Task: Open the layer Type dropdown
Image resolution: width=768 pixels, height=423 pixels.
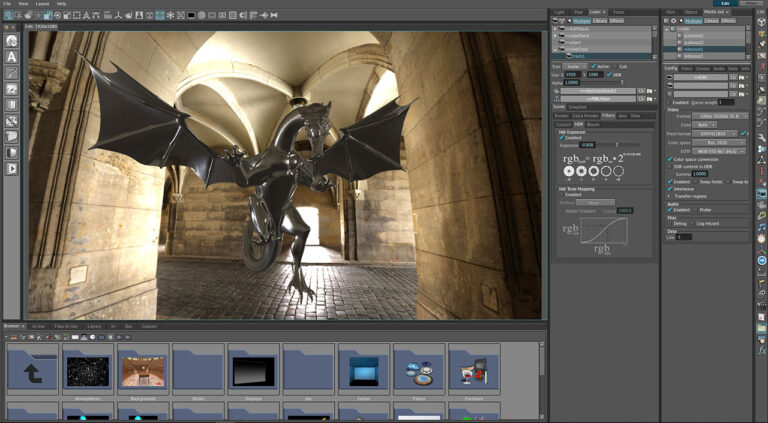Action: (x=576, y=66)
